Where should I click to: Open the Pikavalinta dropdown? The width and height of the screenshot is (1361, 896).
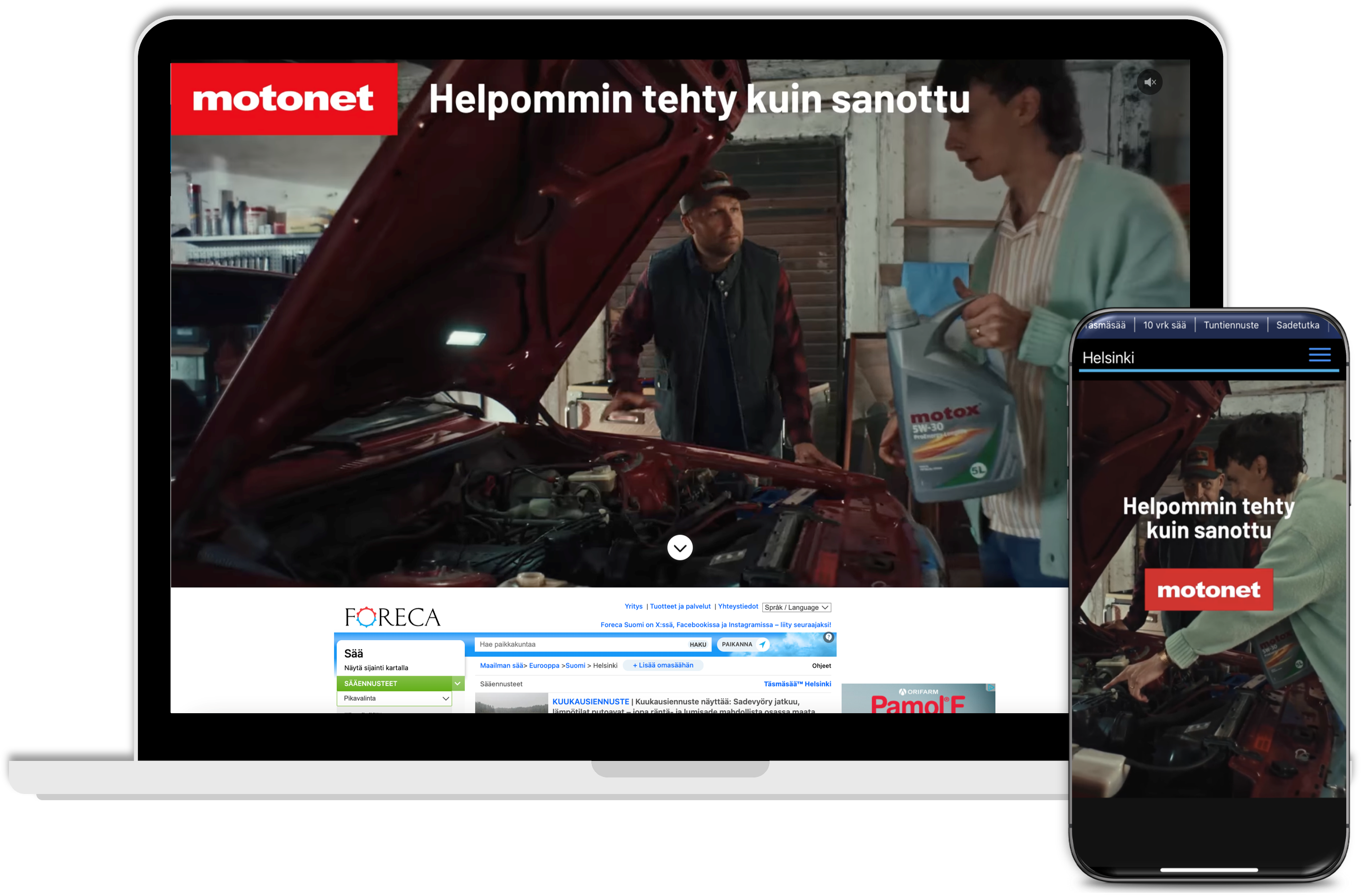pyautogui.click(x=394, y=698)
